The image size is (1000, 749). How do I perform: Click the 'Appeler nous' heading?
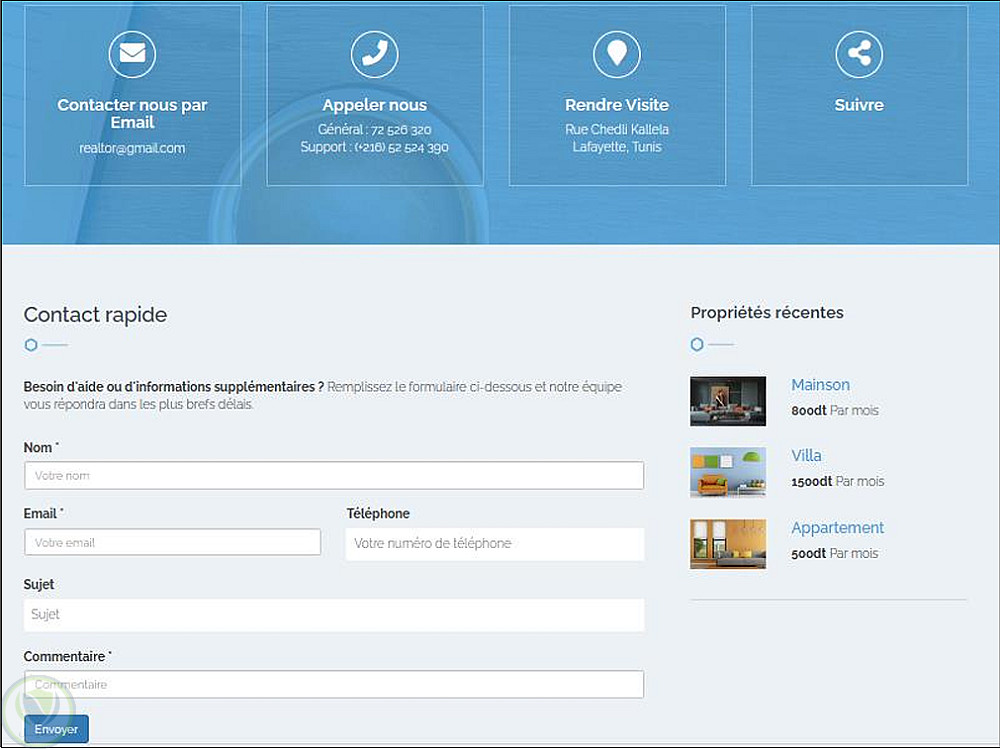pos(374,105)
